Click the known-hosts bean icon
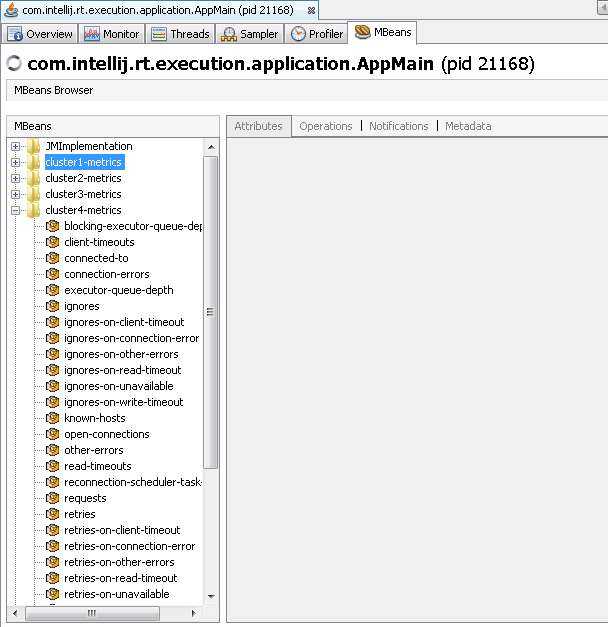Image resolution: width=608 pixels, height=627 pixels. (x=53, y=418)
